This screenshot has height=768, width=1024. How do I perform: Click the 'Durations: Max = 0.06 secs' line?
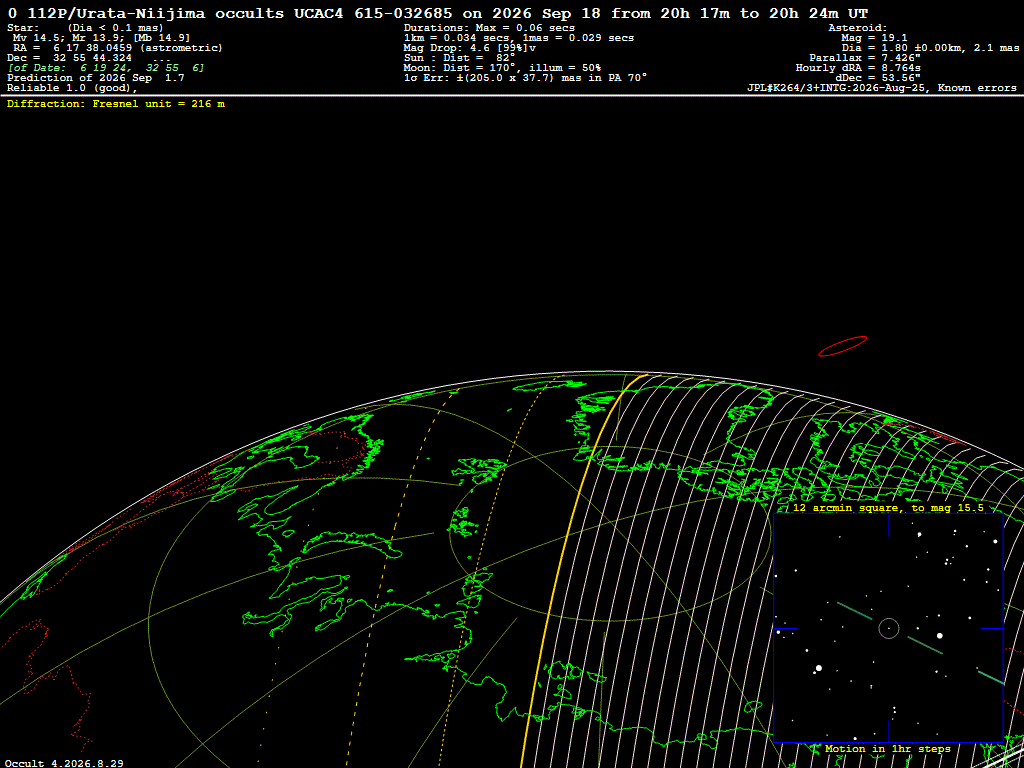pyautogui.click(x=489, y=27)
